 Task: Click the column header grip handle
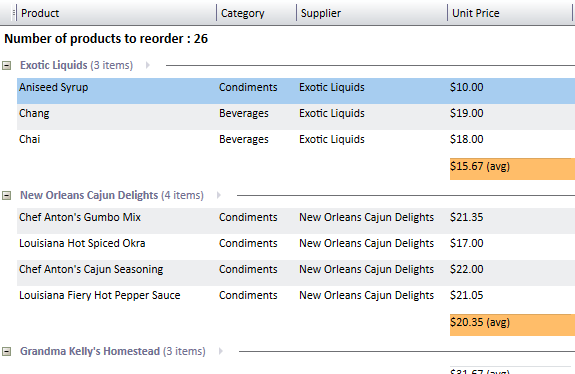coord(14,13)
